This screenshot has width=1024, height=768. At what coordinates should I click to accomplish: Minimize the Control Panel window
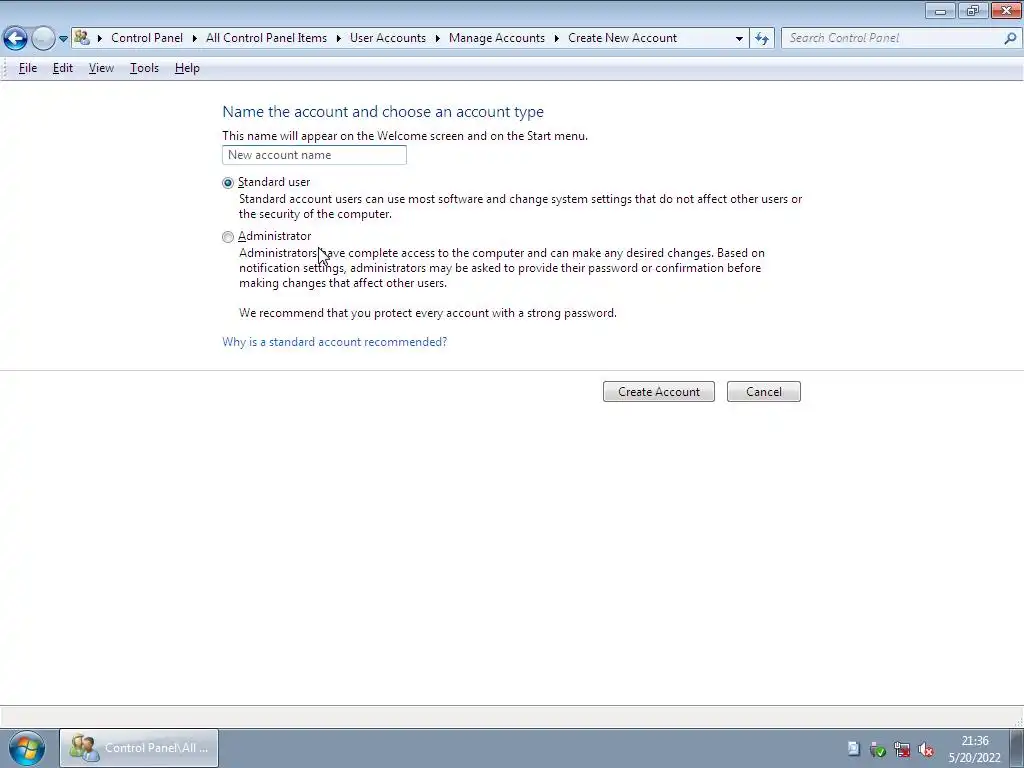pos(940,10)
